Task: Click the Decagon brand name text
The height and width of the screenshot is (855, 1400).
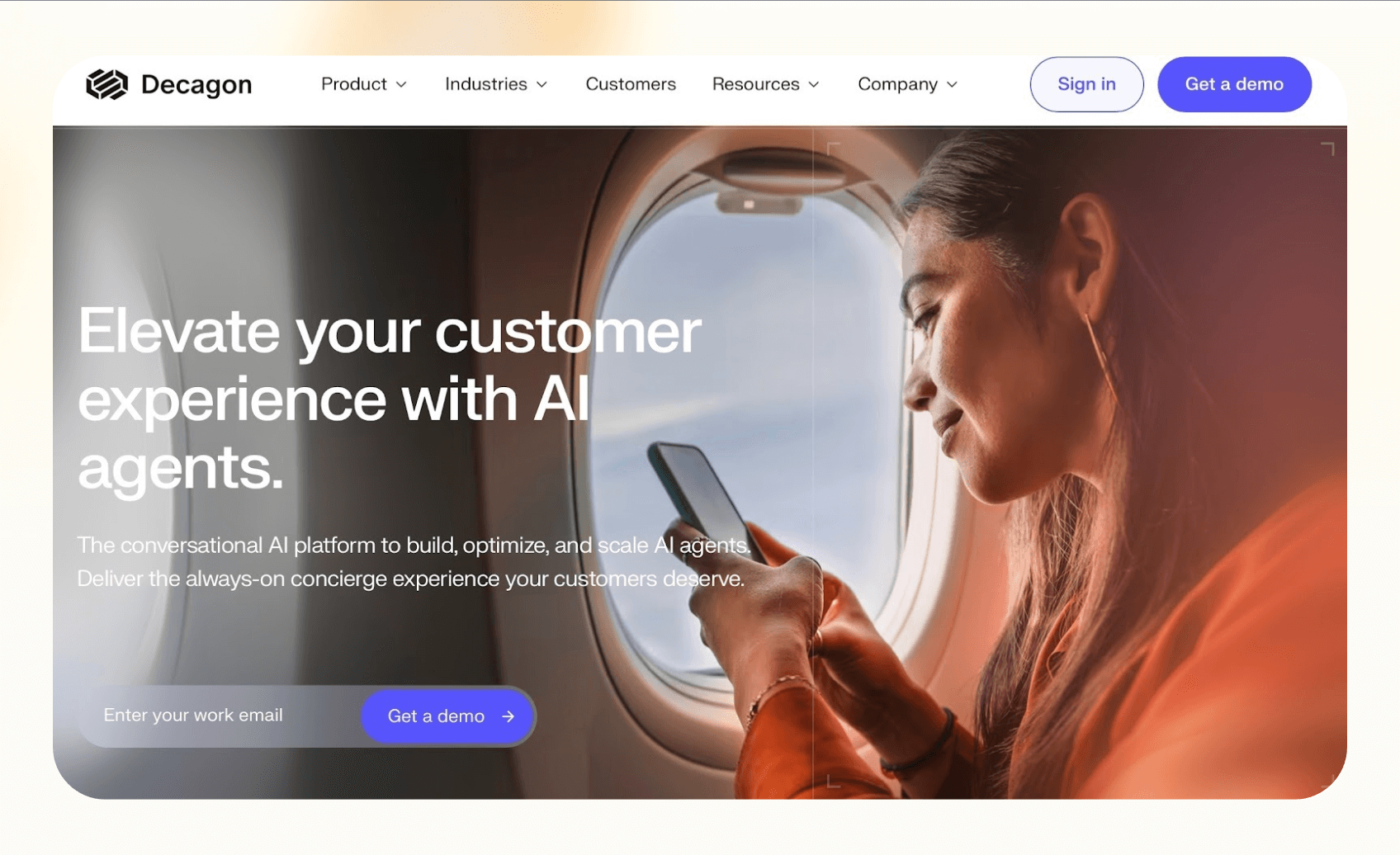Action: coord(196,84)
